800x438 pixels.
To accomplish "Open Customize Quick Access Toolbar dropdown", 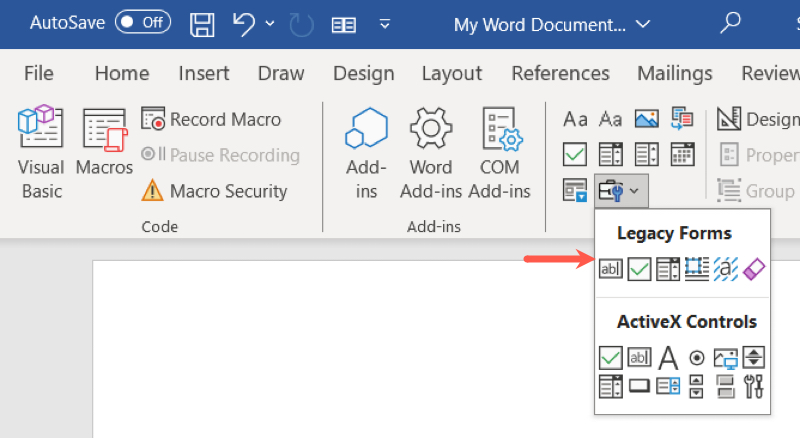I will [x=385, y=23].
